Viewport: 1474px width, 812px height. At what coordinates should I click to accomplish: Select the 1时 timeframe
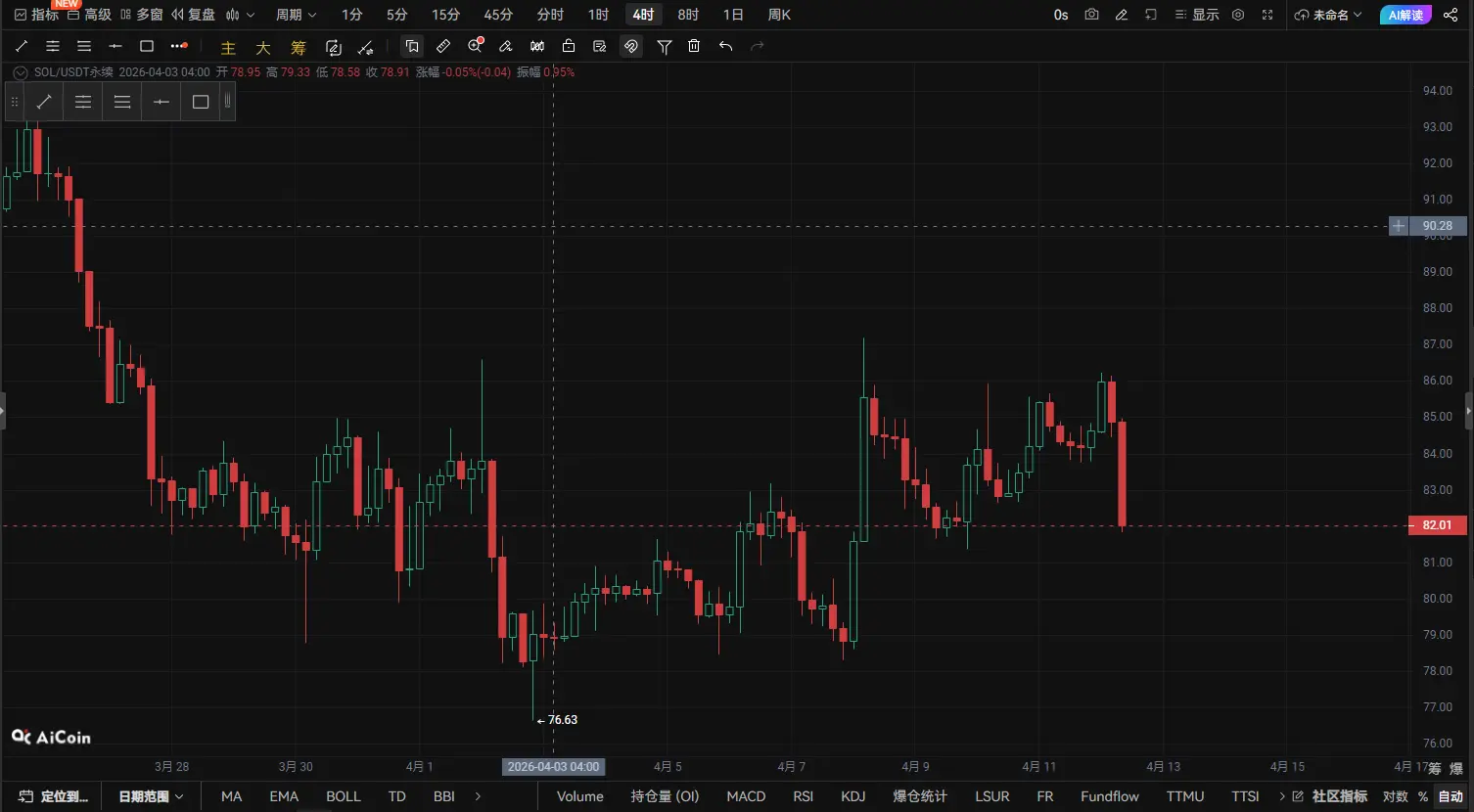pyautogui.click(x=598, y=15)
